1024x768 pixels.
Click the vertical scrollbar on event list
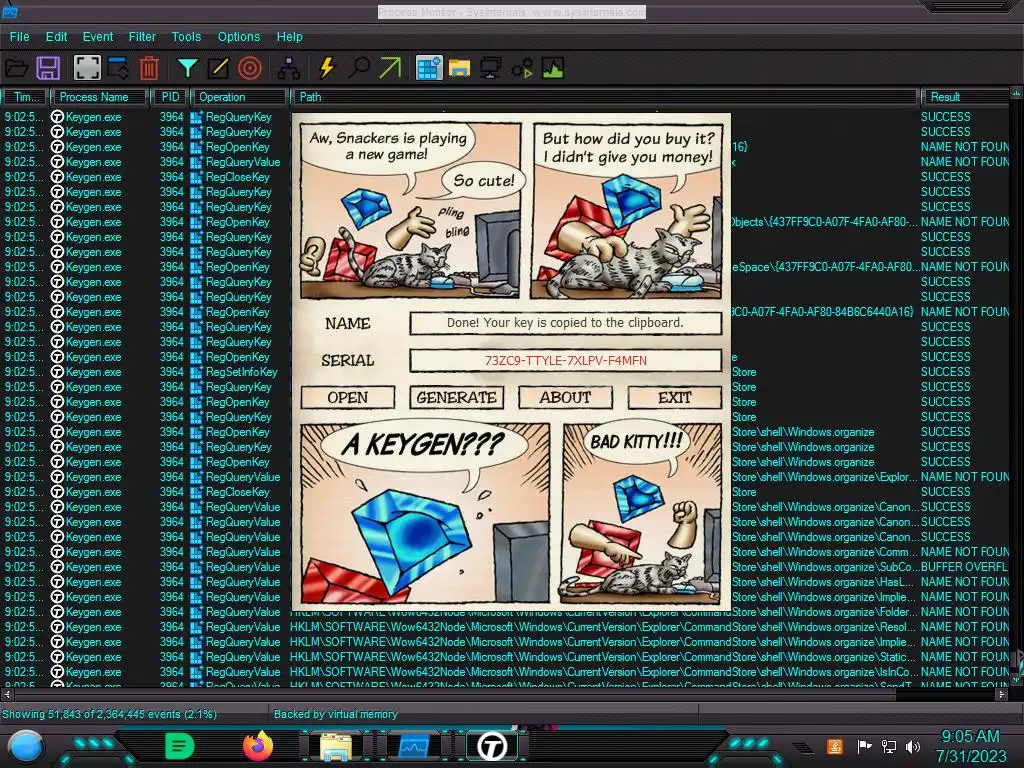[x=1016, y=385]
